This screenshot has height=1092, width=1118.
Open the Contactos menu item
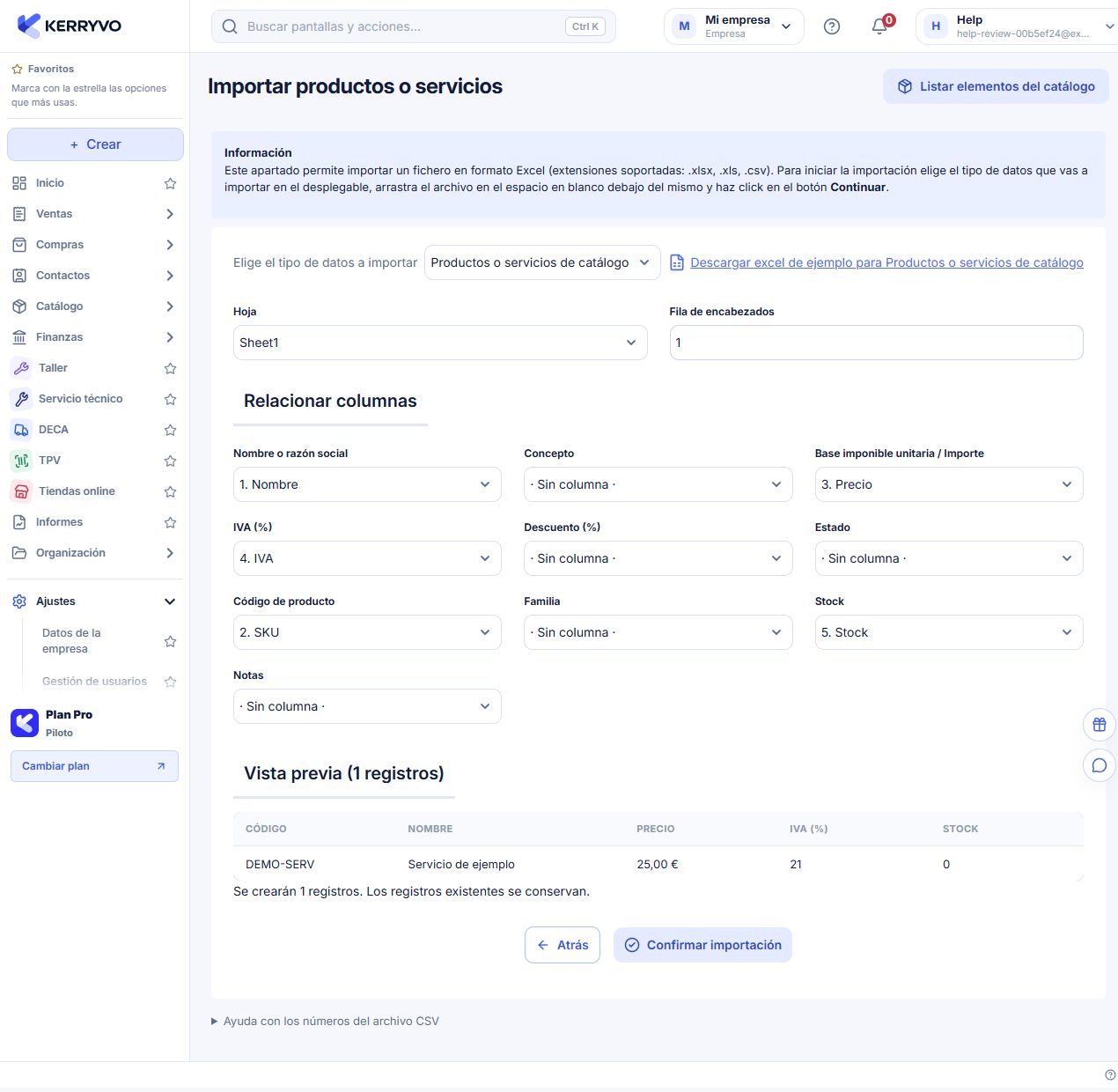95,276
